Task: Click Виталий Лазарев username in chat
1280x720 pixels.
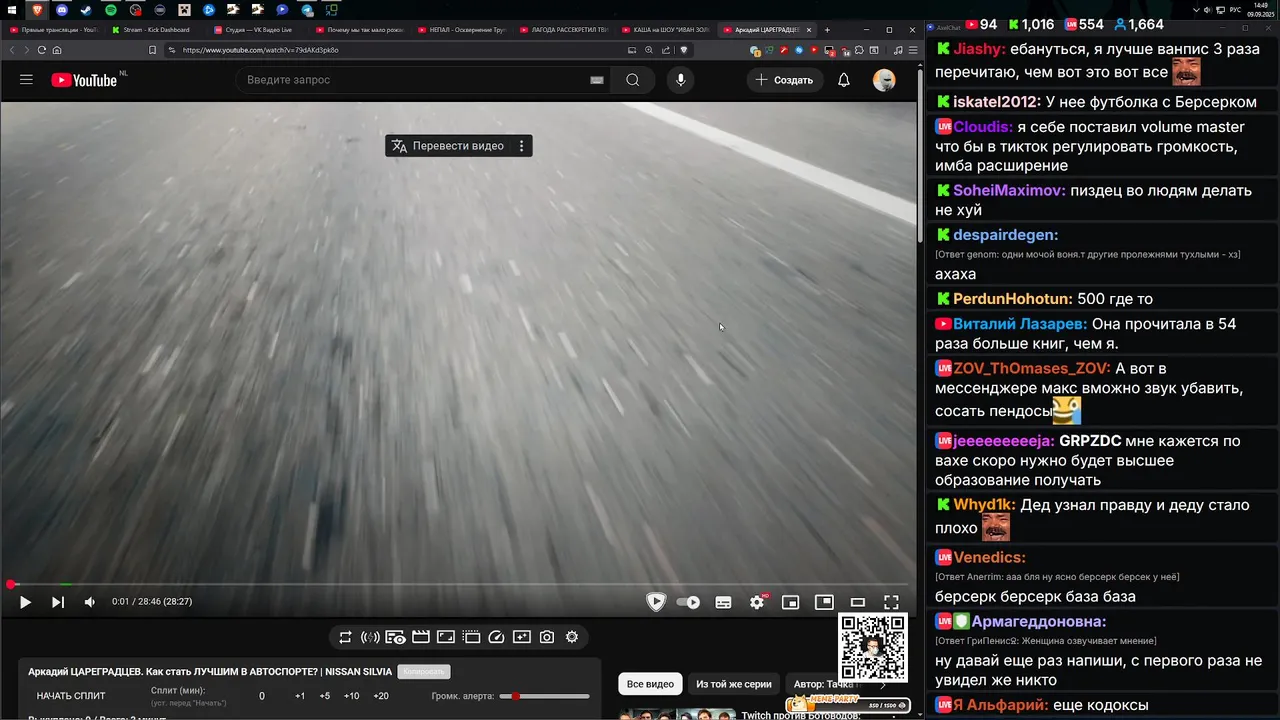Action: pyautogui.click(x=1019, y=324)
